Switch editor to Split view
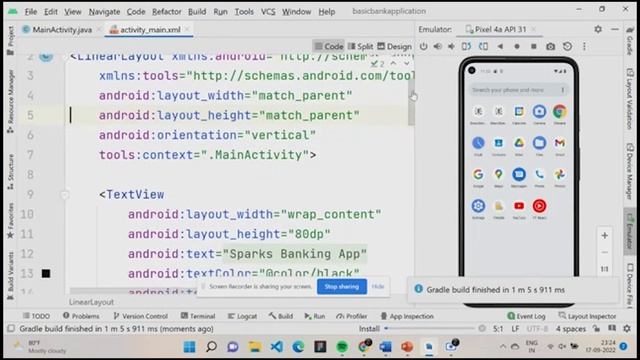The width and height of the screenshot is (640, 360). tap(360, 47)
